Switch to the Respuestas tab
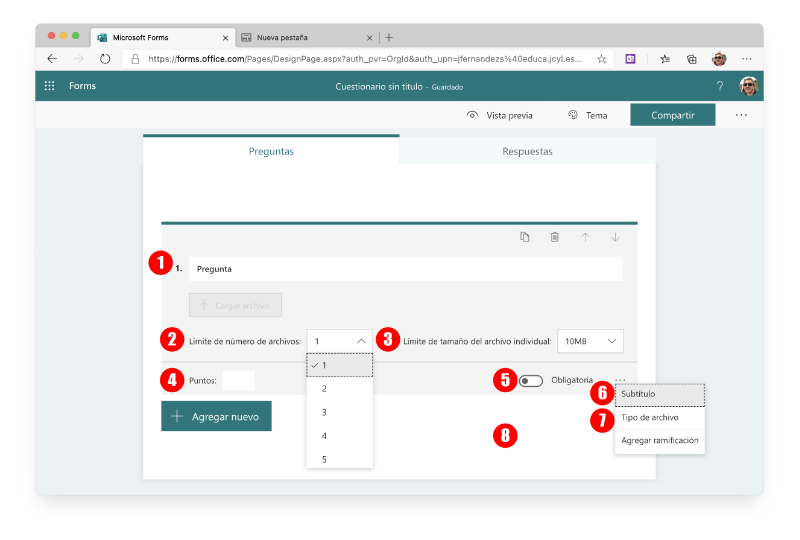 528,151
